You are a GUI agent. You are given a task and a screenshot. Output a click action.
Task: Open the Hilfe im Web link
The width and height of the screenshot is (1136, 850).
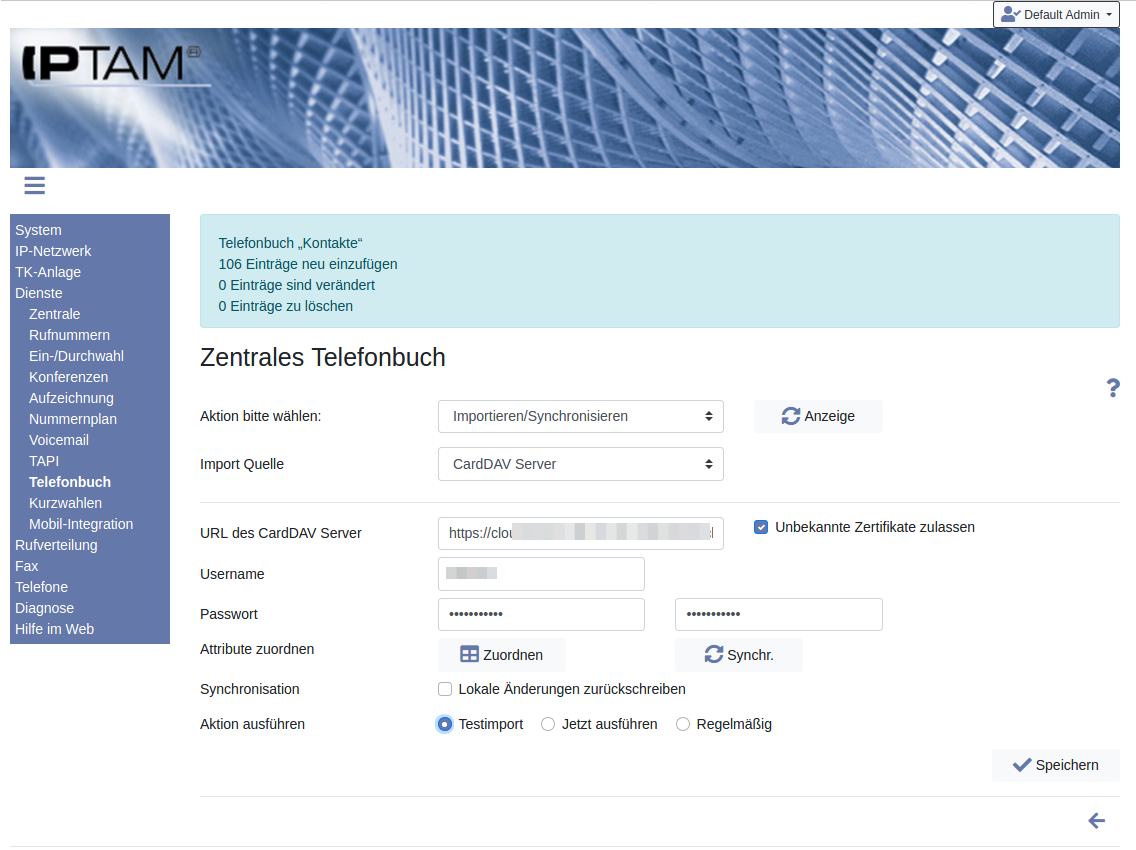(x=54, y=629)
